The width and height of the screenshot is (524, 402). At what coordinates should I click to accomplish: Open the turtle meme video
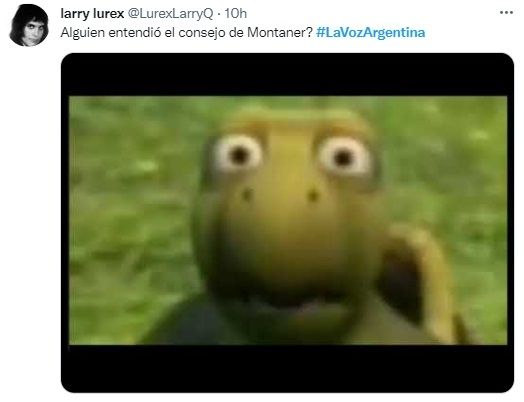(x=287, y=223)
